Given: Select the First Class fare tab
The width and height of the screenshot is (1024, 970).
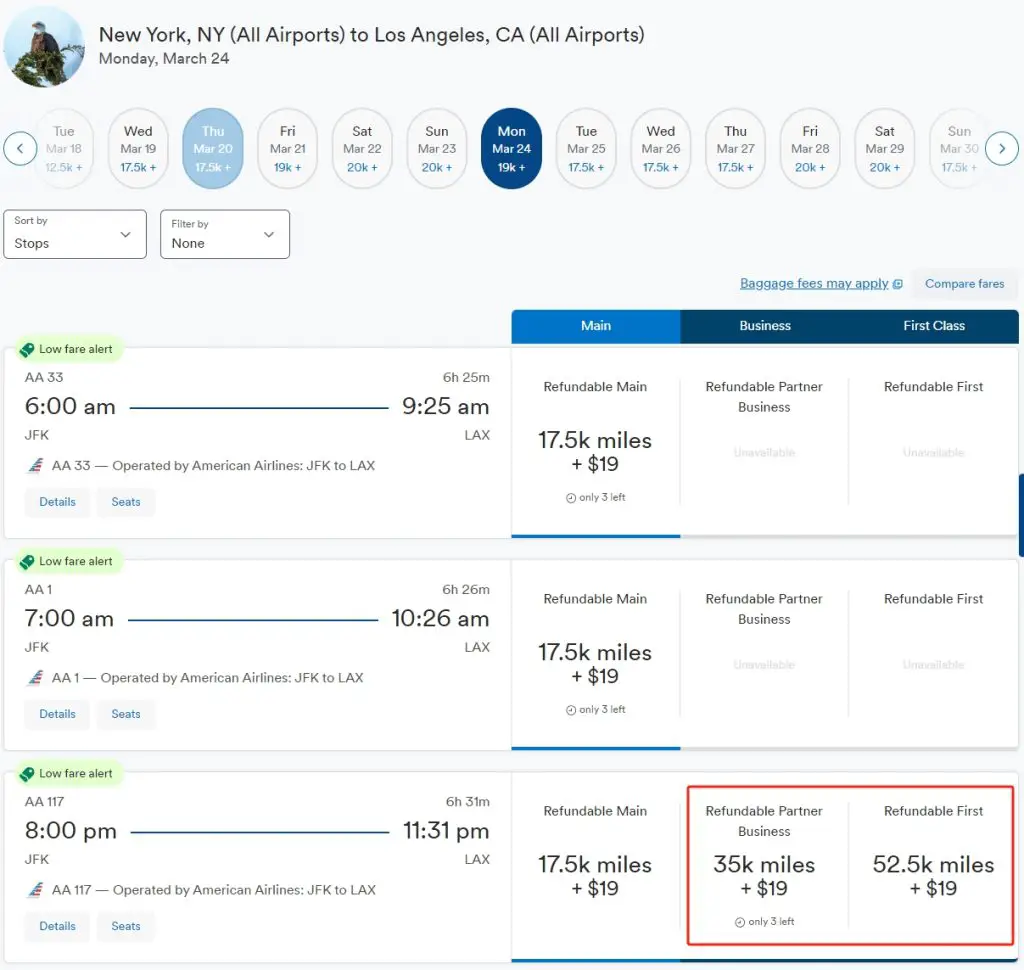Looking at the screenshot, I should [x=934, y=326].
